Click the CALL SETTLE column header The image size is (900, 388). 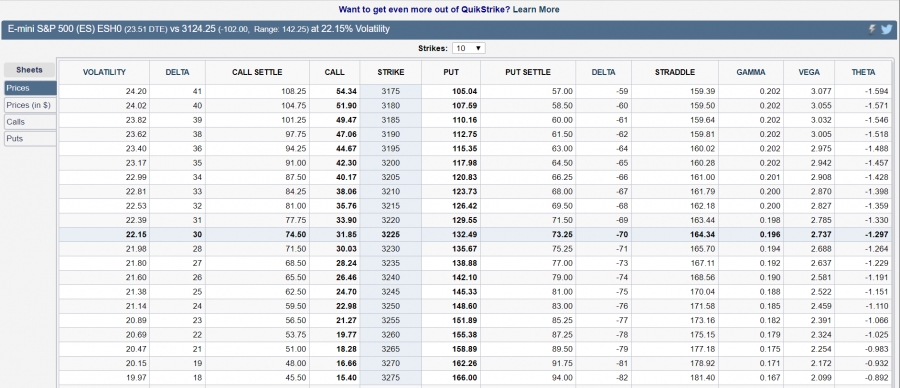(x=257, y=72)
